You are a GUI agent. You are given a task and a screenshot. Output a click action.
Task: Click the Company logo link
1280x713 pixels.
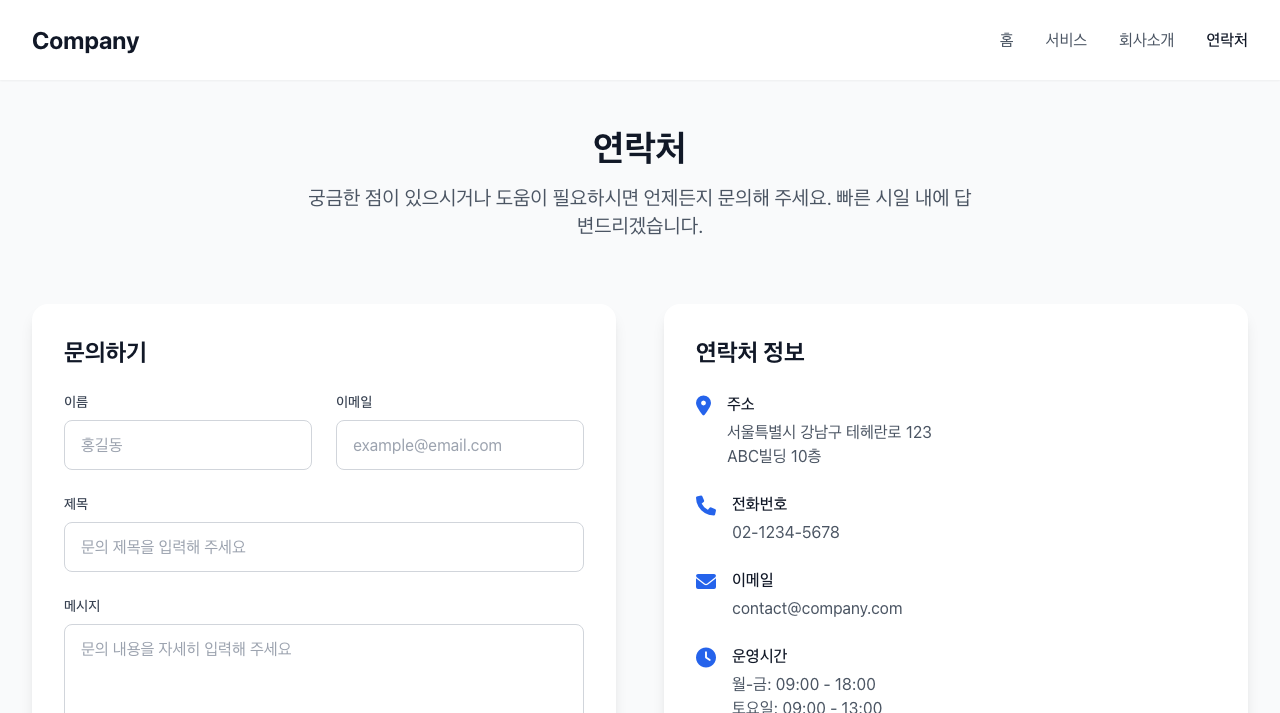point(86,40)
